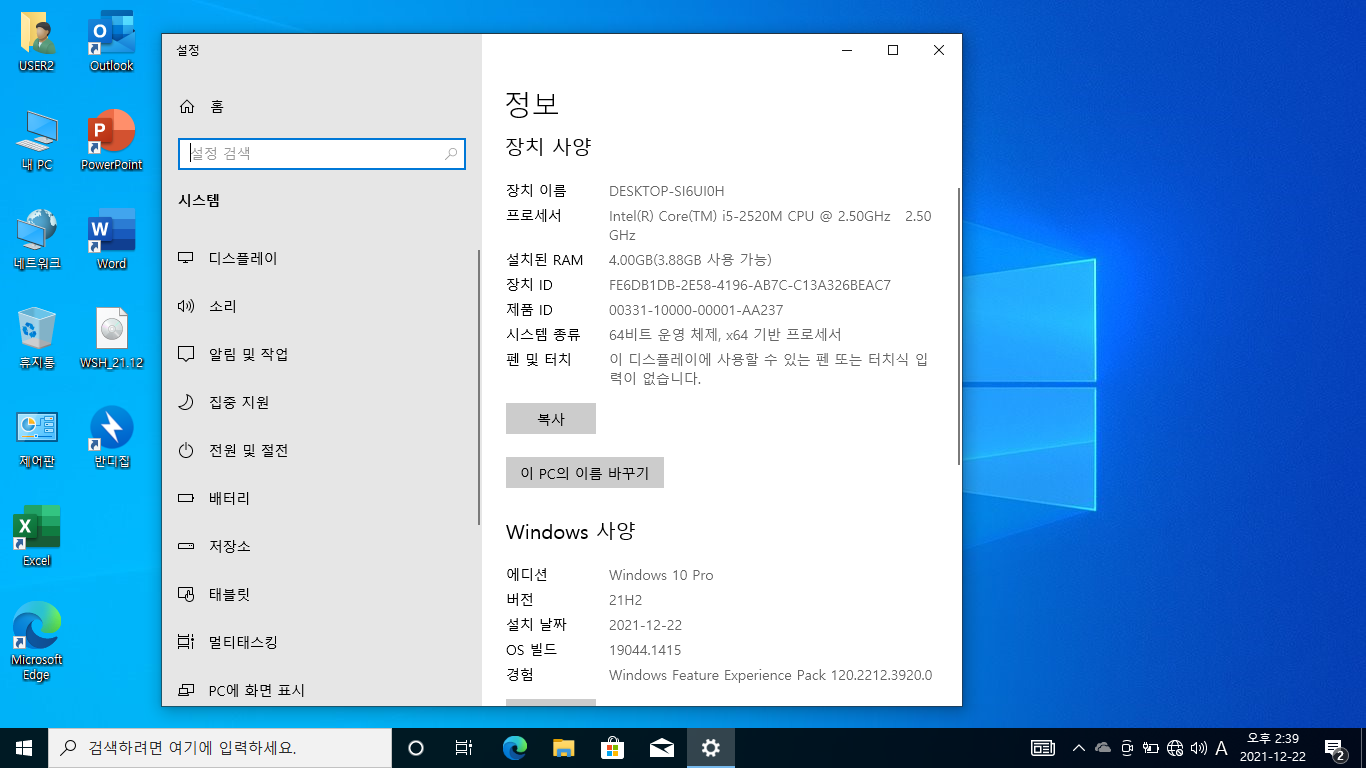Open the Mail app from the taskbar
Image resolution: width=1366 pixels, height=768 pixels.
[661, 748]
